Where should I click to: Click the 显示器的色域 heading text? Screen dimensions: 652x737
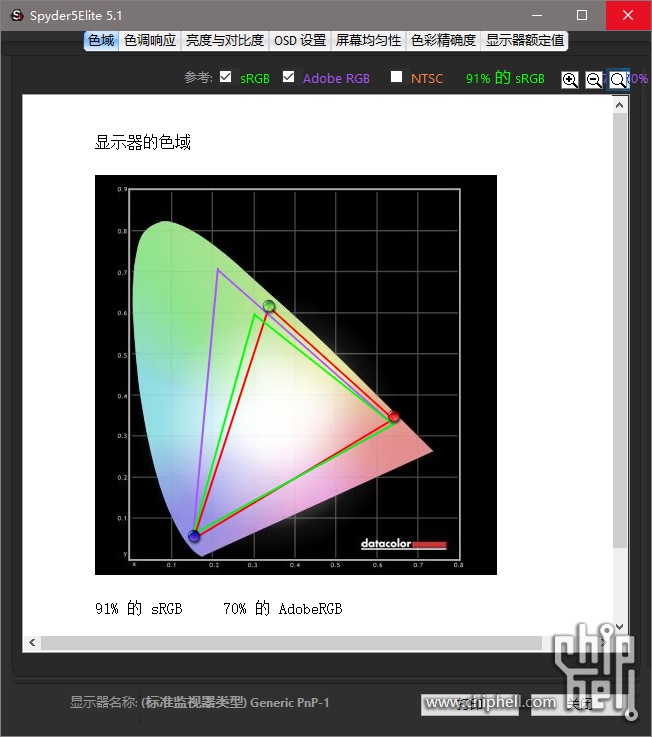(143, 142)
